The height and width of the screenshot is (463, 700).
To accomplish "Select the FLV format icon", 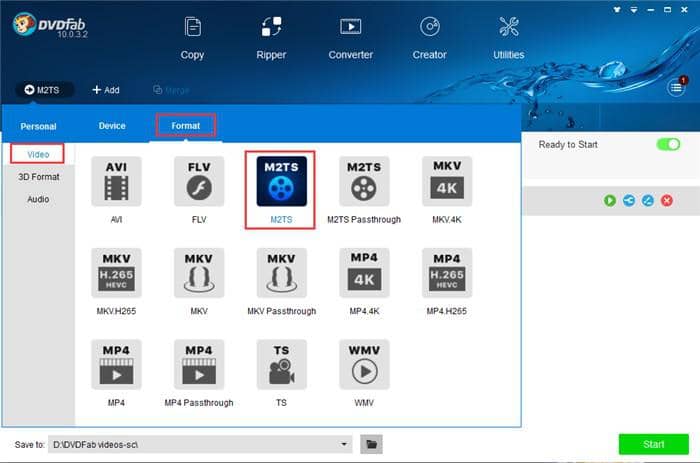I will coord(199,181).
